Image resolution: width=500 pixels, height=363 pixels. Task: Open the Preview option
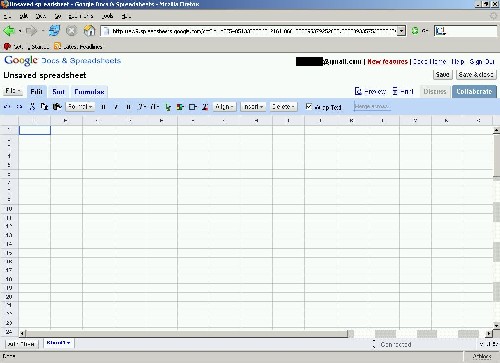[370, 91]
